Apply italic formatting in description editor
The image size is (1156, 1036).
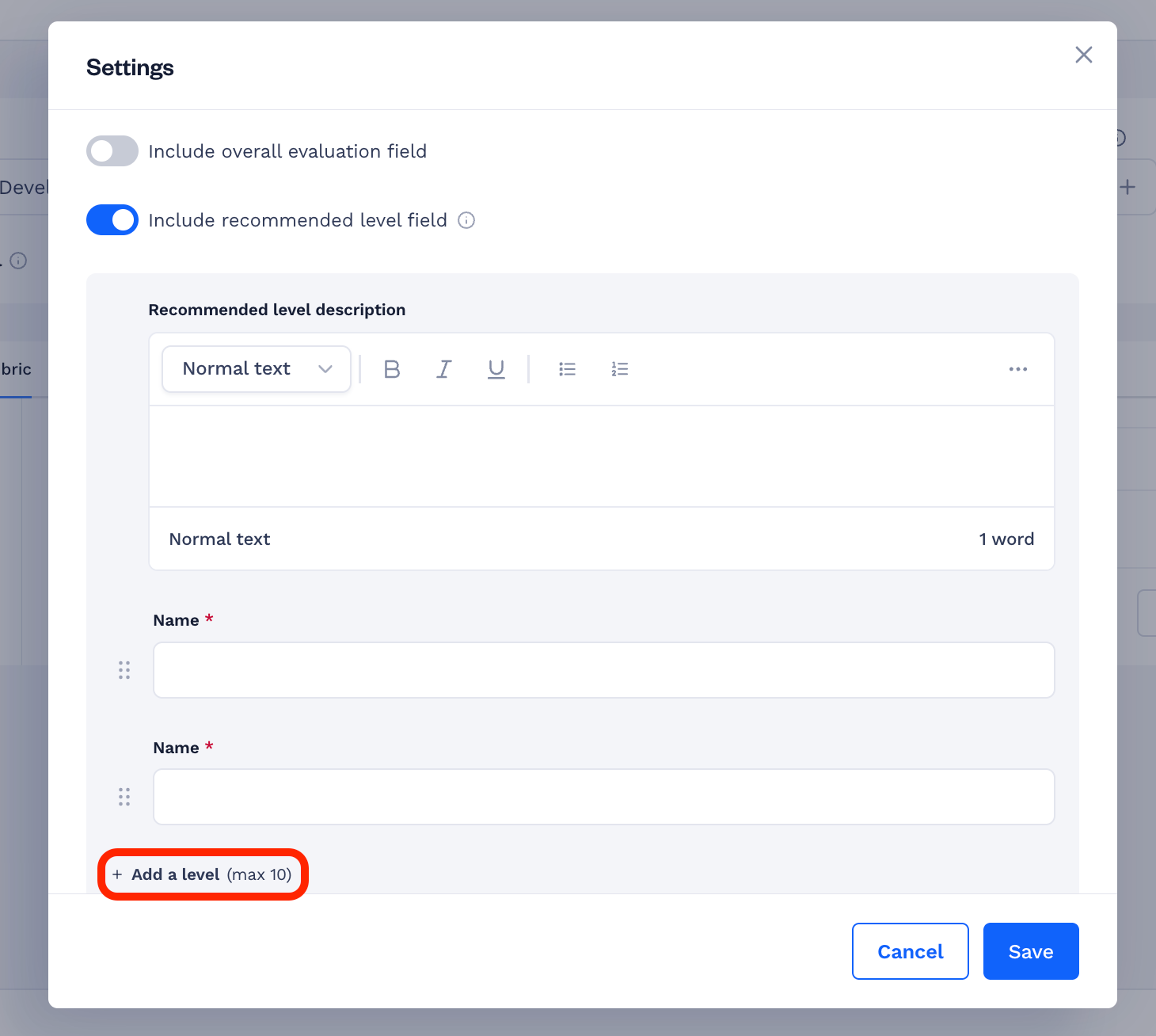(444, 369)
